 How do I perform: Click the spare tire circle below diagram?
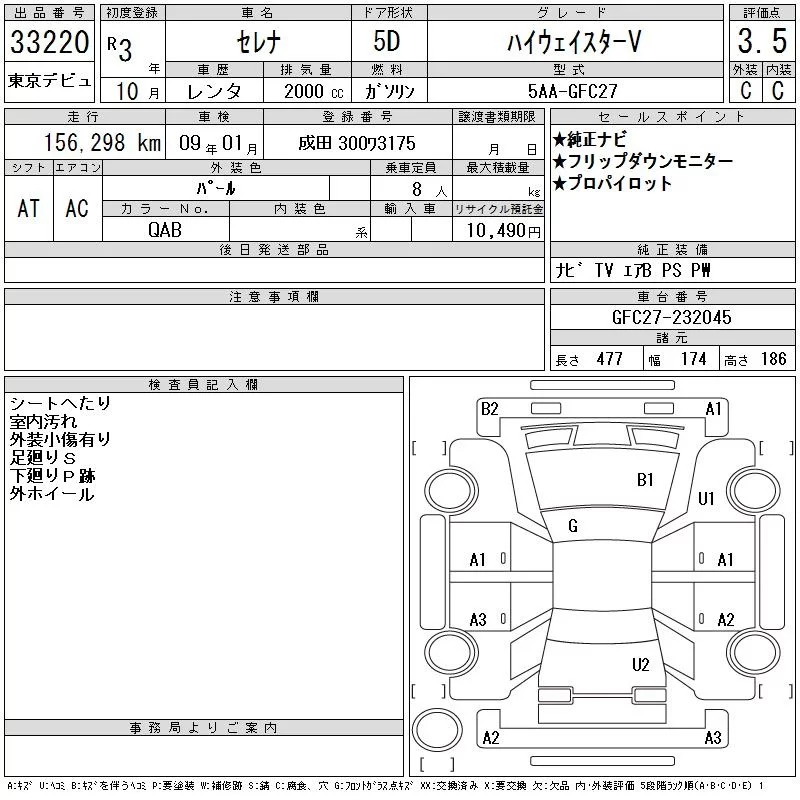point(437,729)
